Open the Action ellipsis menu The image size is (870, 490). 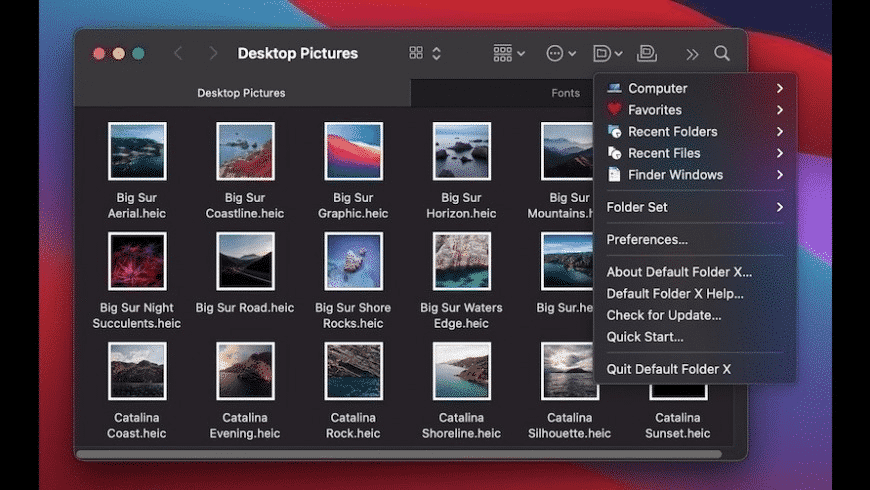(x=561, y=53)
